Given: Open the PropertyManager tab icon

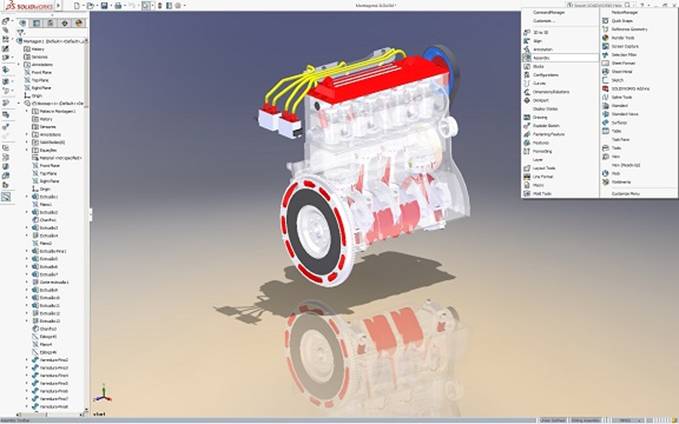Looking at the screenshot, I should tap(38, 21).
